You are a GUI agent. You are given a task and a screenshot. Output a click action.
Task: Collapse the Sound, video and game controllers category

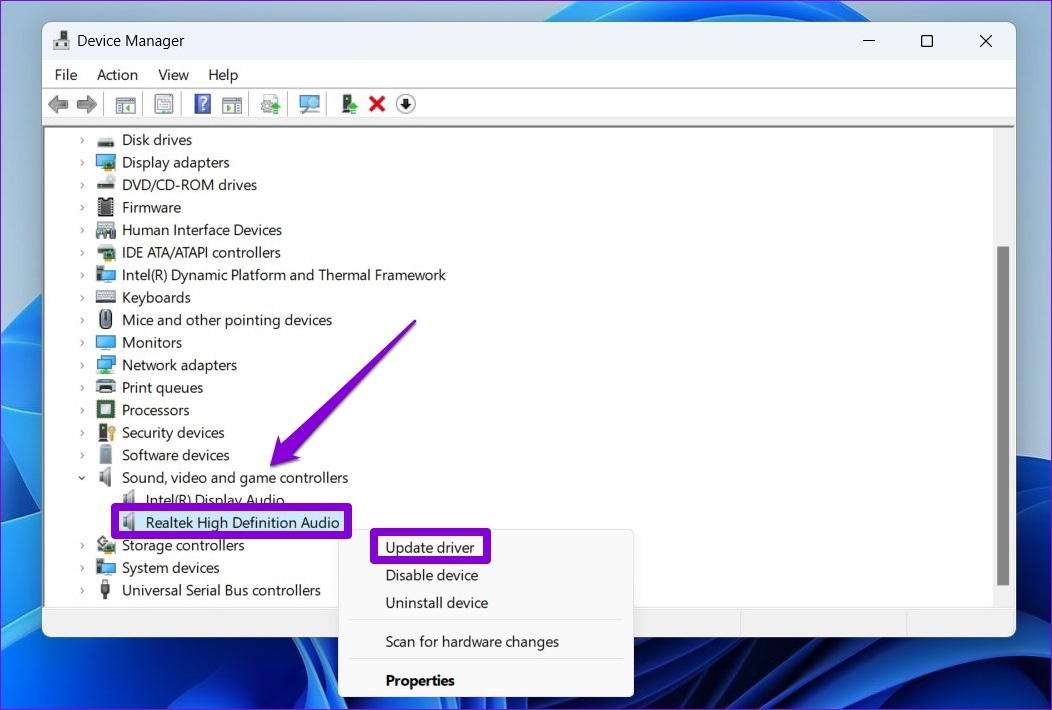82,477
